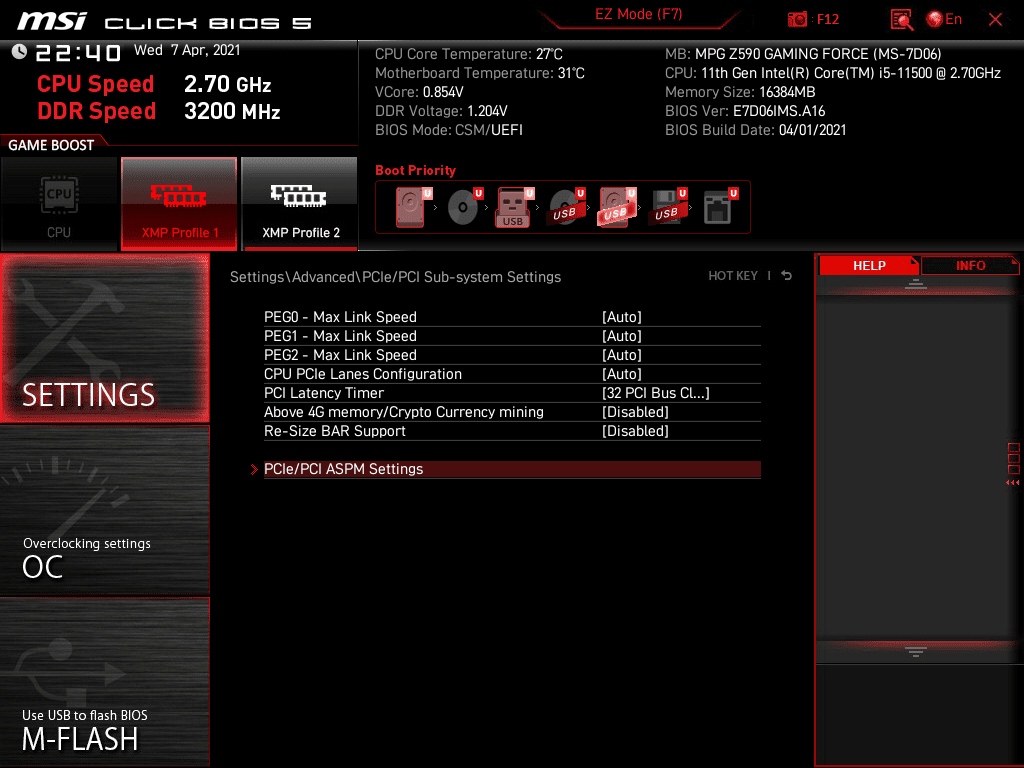The width and height of the screenshot is (1024, 768).
Task: Toggle the CPU Game Boost button
Action: (x=59, y=204)
